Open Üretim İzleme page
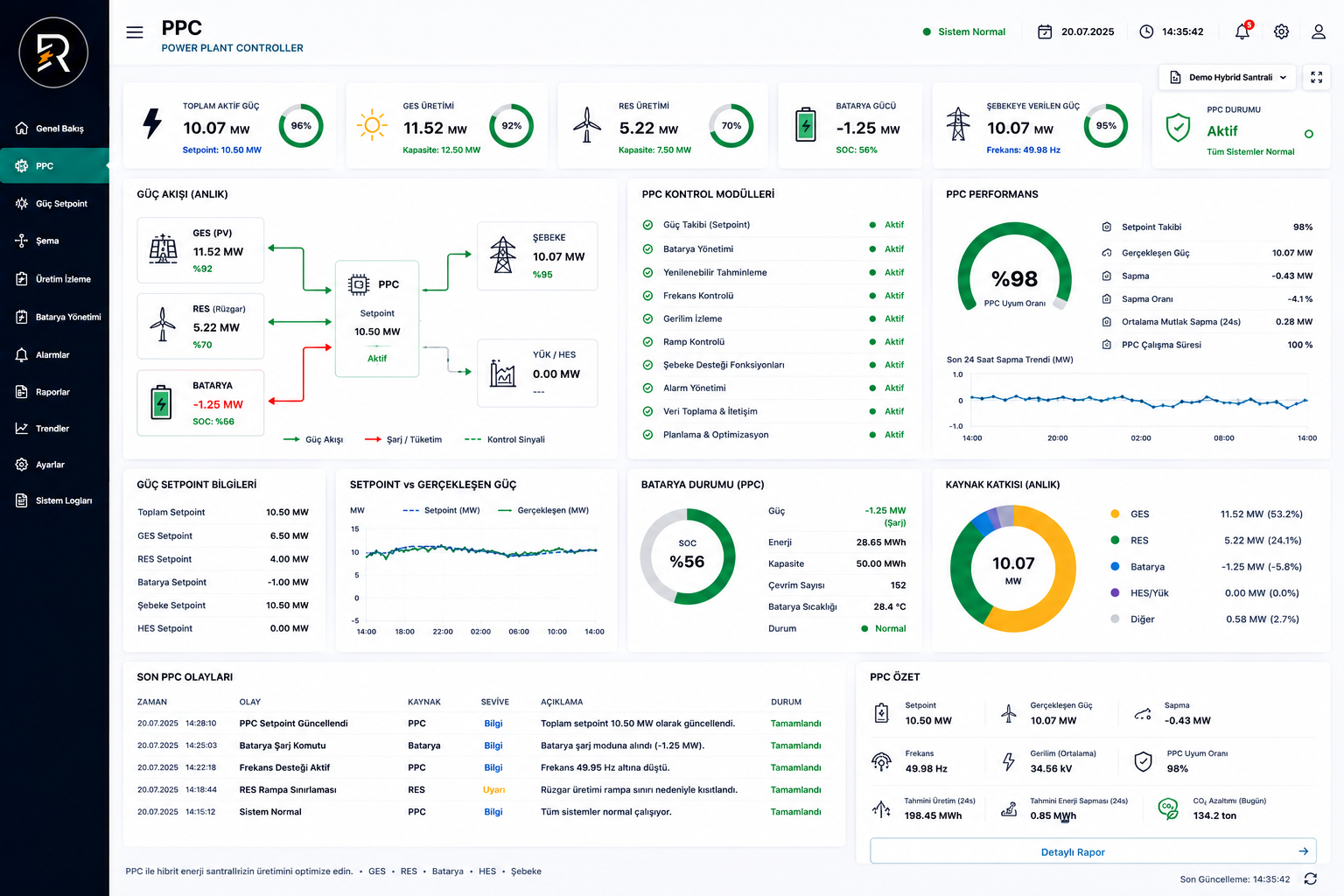The height and width of the screenshot is (896, 1344). [x=54, y=279]
